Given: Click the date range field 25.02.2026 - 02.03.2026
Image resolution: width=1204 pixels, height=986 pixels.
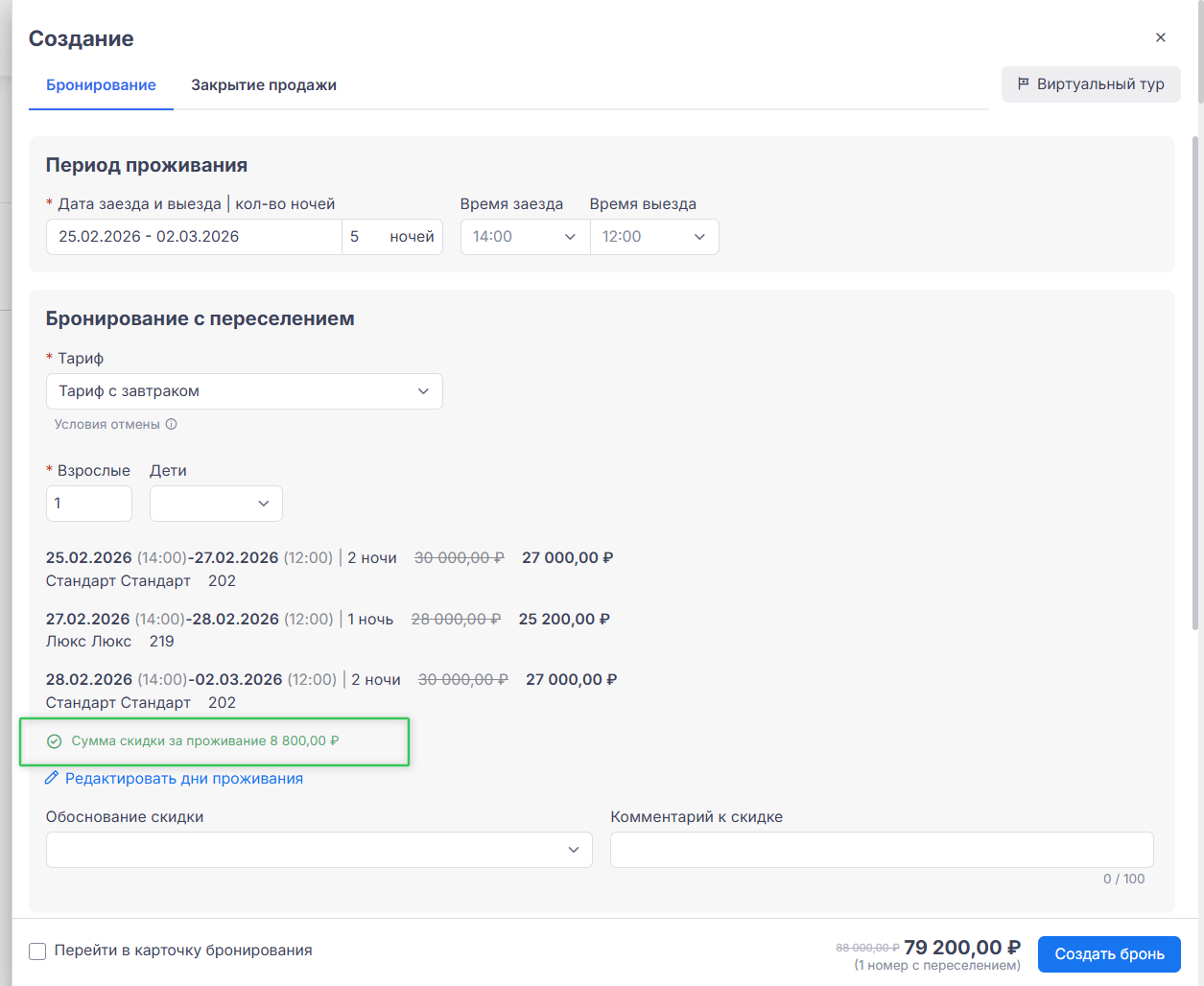Looking at the screenshot, I should tap(194, 237).
